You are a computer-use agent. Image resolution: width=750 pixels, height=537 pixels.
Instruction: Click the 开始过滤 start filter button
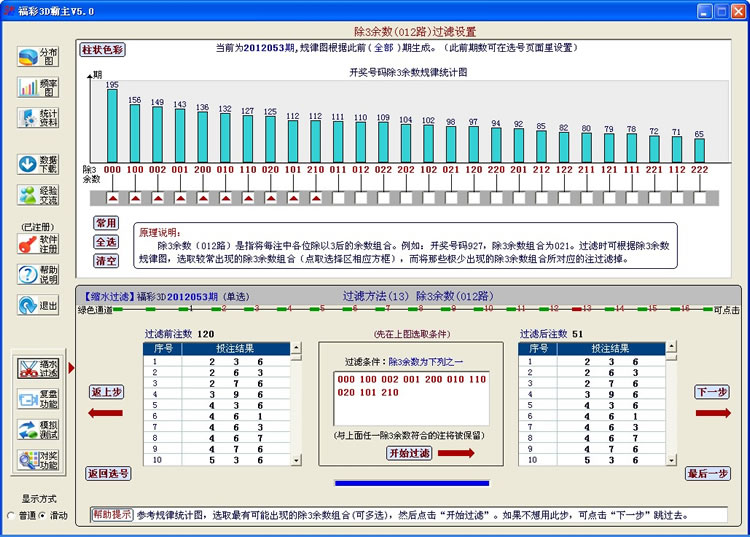(409, 453)
